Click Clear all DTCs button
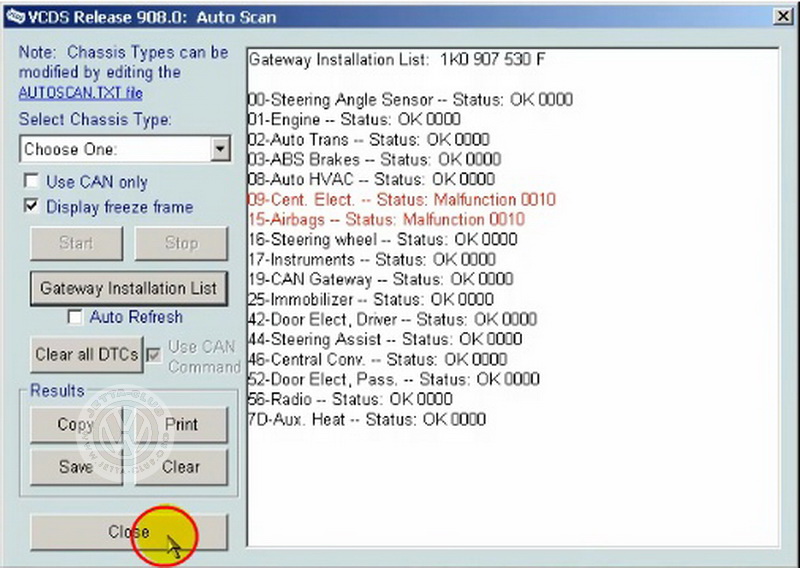Viewport: 800px width, 568px height. click(x=86, y=354)
